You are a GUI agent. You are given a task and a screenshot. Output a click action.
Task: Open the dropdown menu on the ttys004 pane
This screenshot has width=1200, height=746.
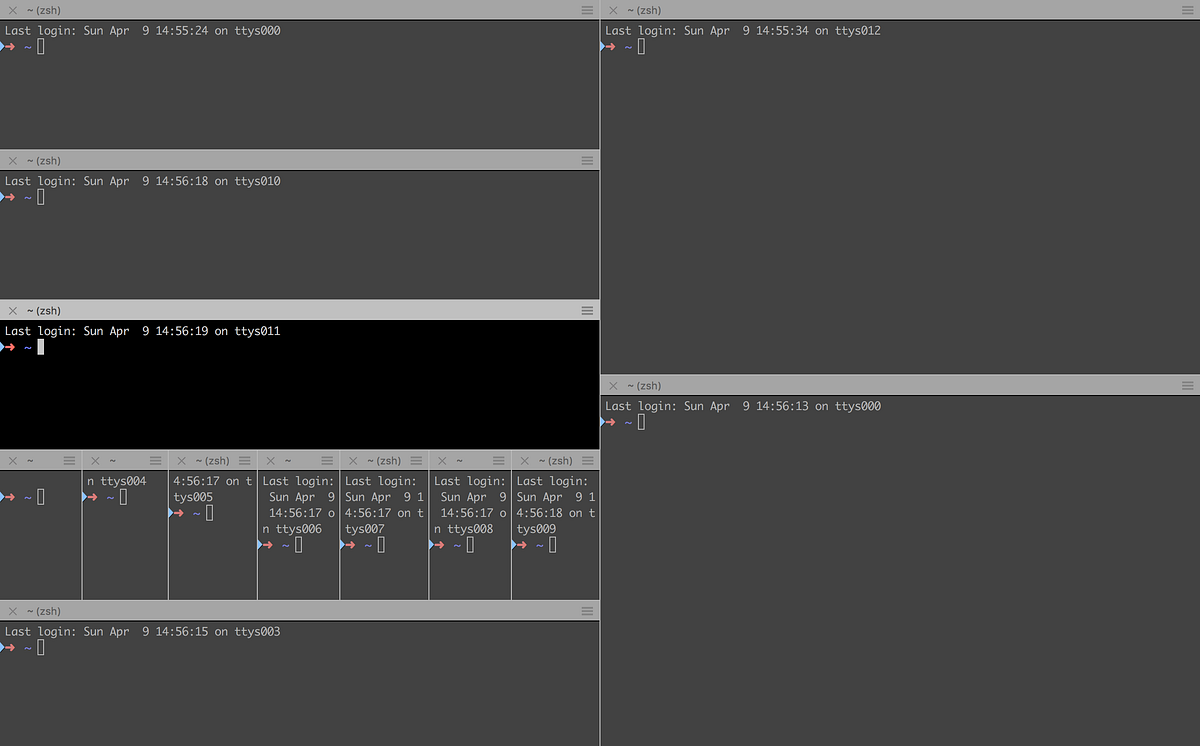point(155,460)
